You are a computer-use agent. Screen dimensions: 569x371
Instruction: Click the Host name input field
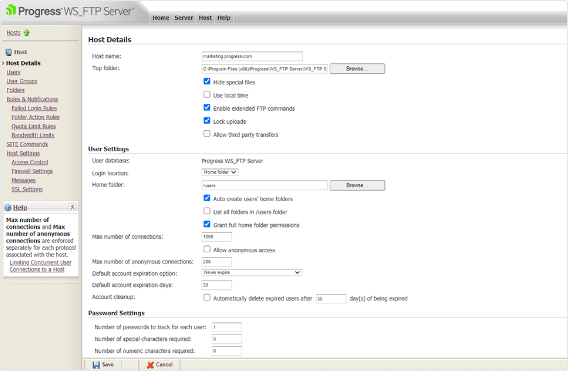tap(252, 56)
